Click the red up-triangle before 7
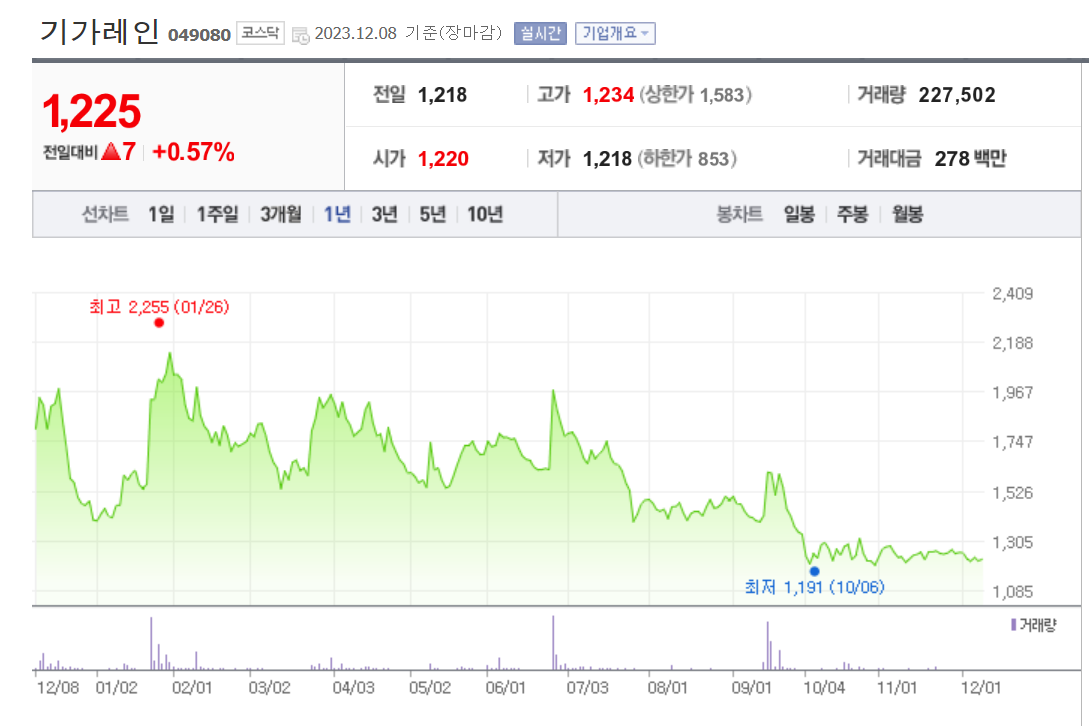The width and height of the screenshot is (1089, 726). (x=111, y=151)
